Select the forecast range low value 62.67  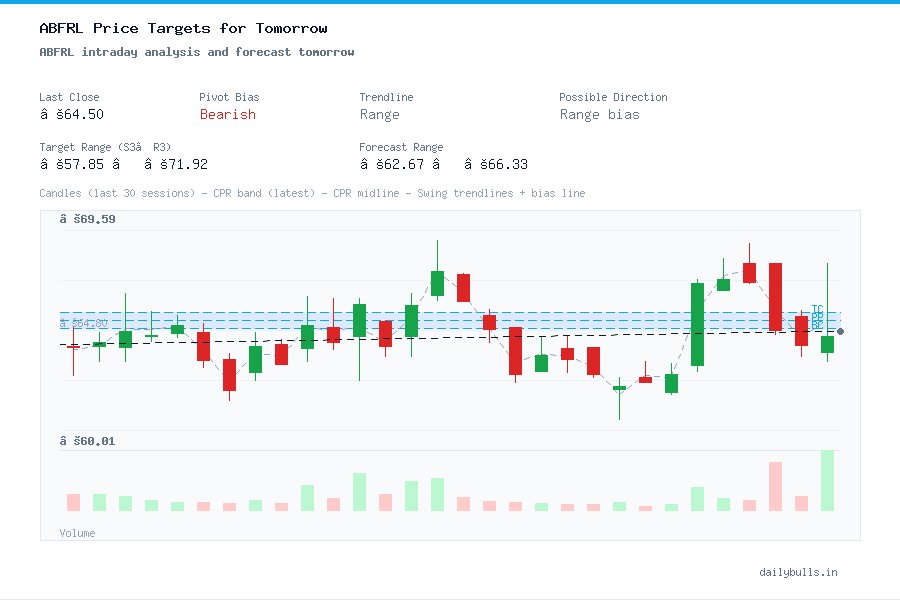(391, 164)
